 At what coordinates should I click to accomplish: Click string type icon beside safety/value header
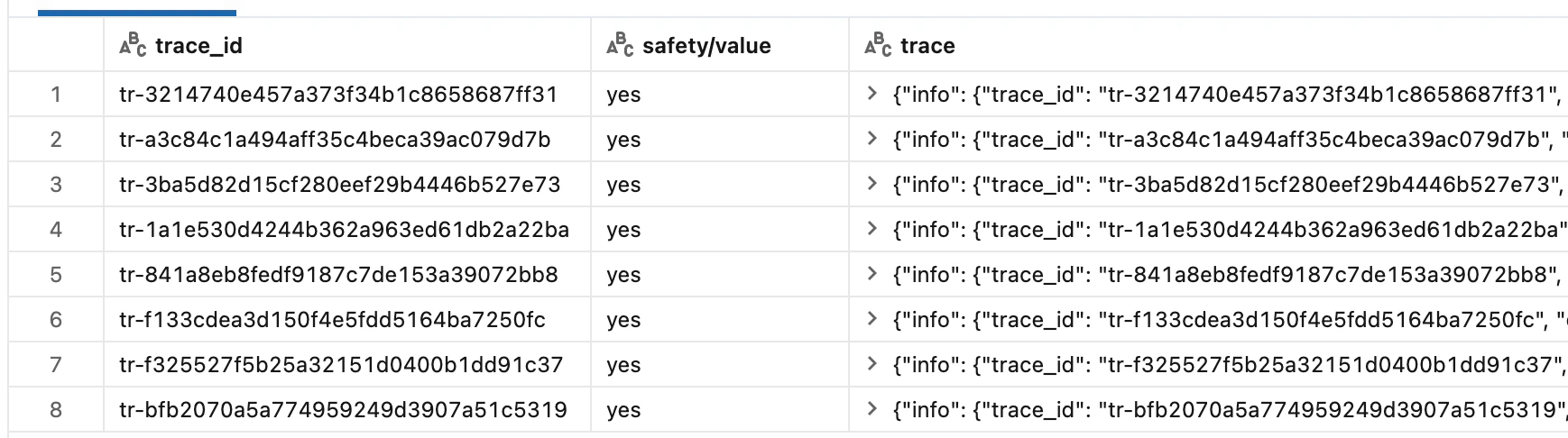pos(620,45)
